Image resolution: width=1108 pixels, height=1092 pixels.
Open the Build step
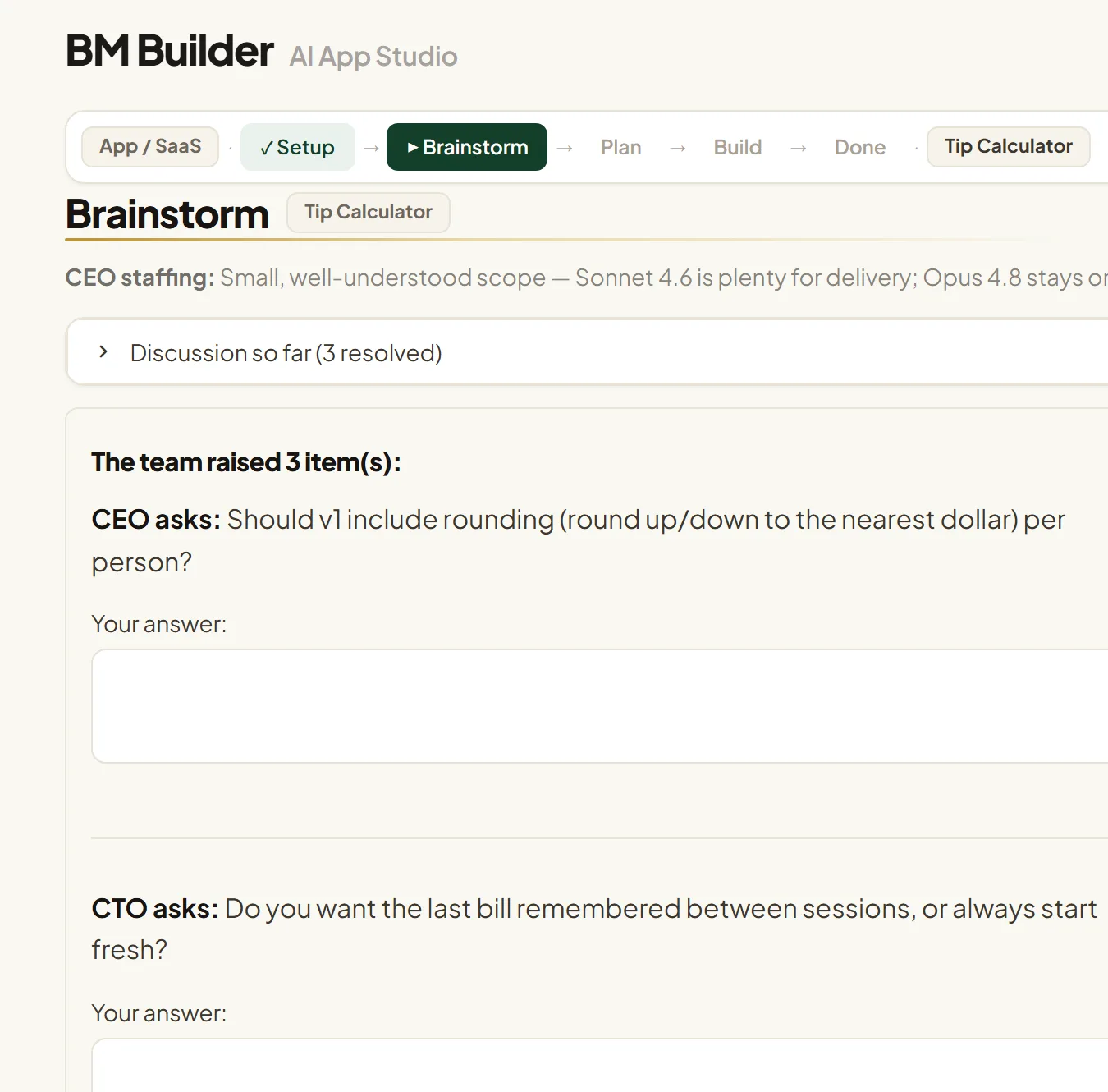coord(738,147)
